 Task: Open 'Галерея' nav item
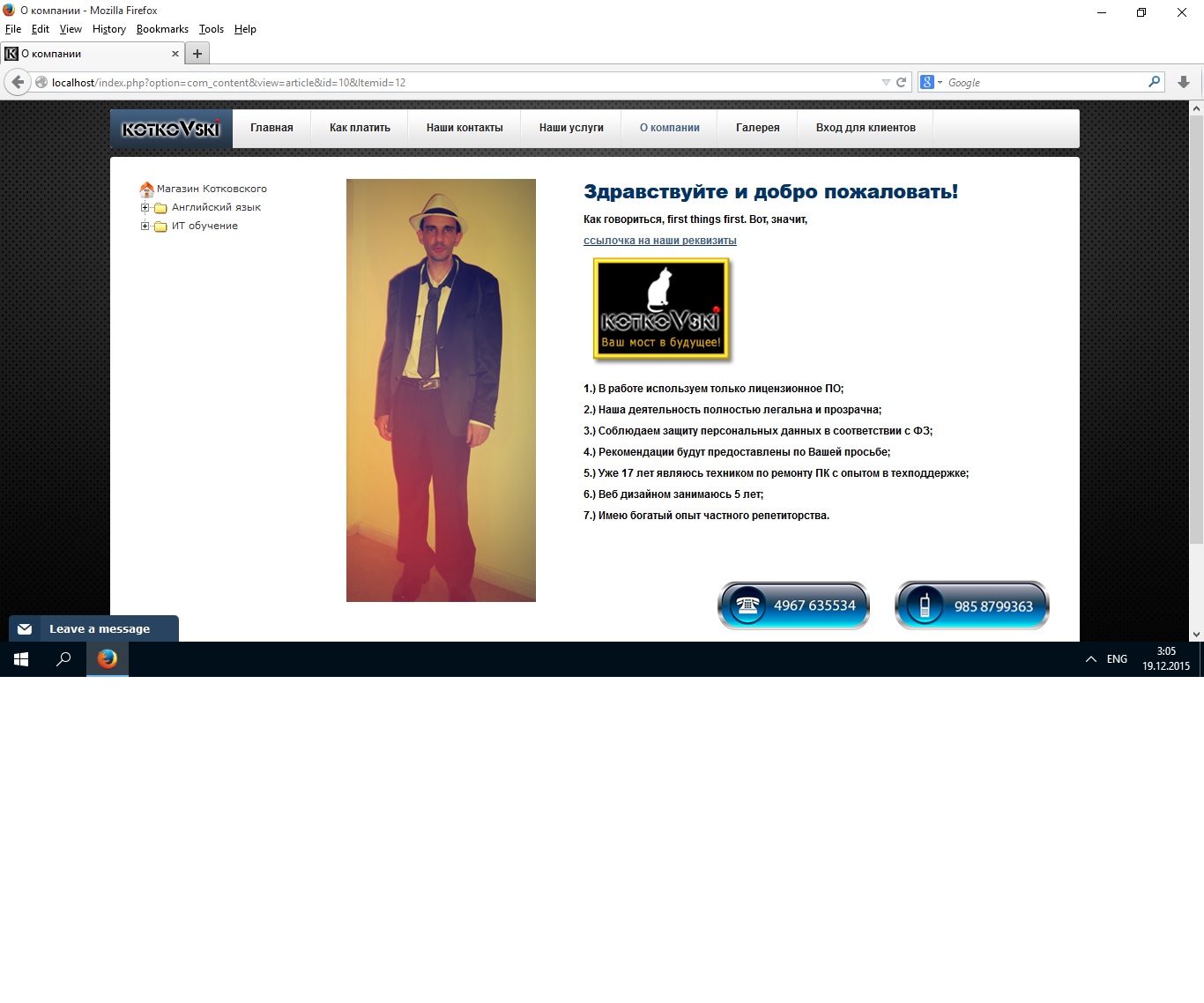tap(758, 128)
